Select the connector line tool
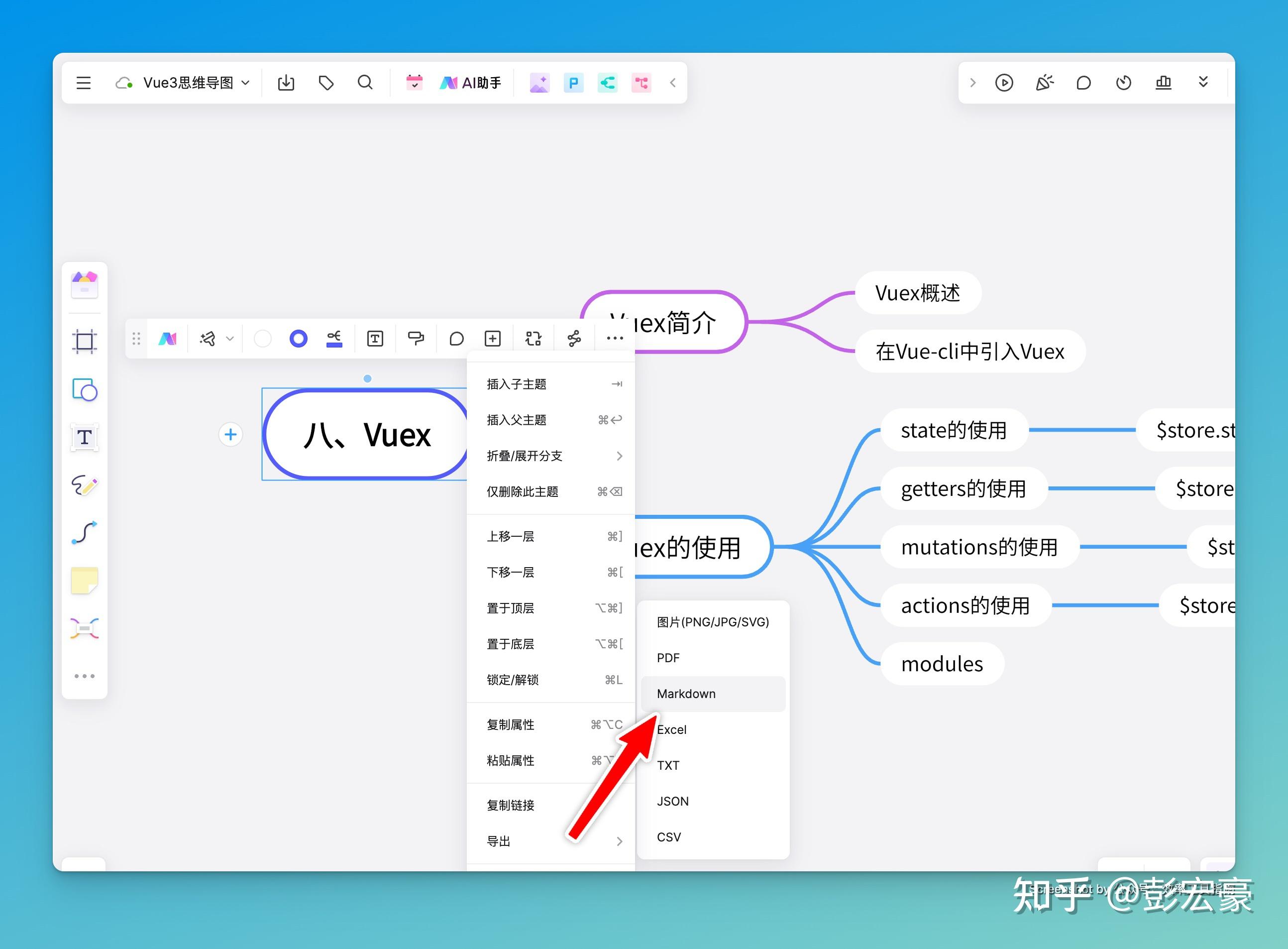 coord(85,533)
